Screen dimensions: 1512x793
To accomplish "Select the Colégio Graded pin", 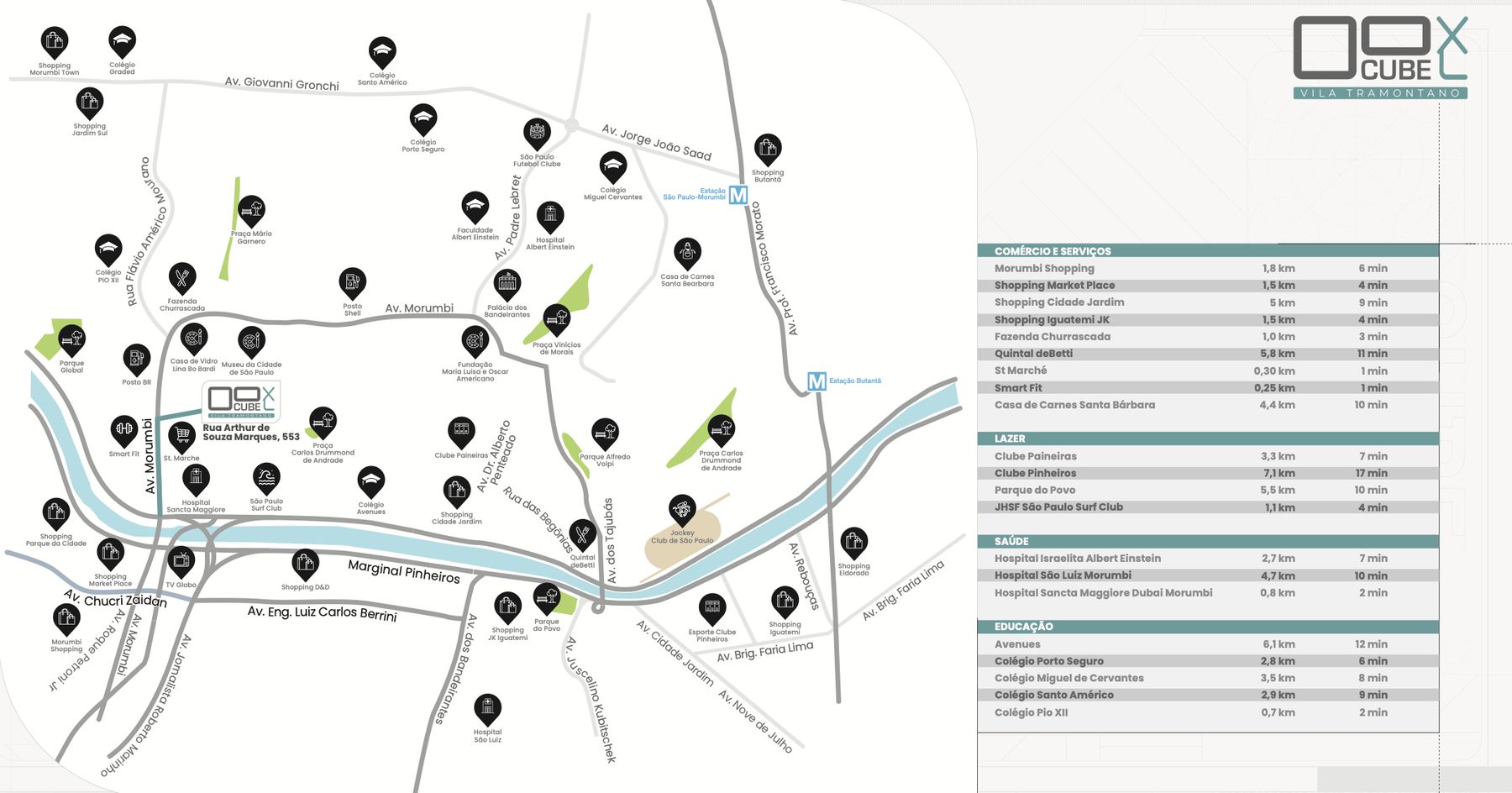I will 122,42.
